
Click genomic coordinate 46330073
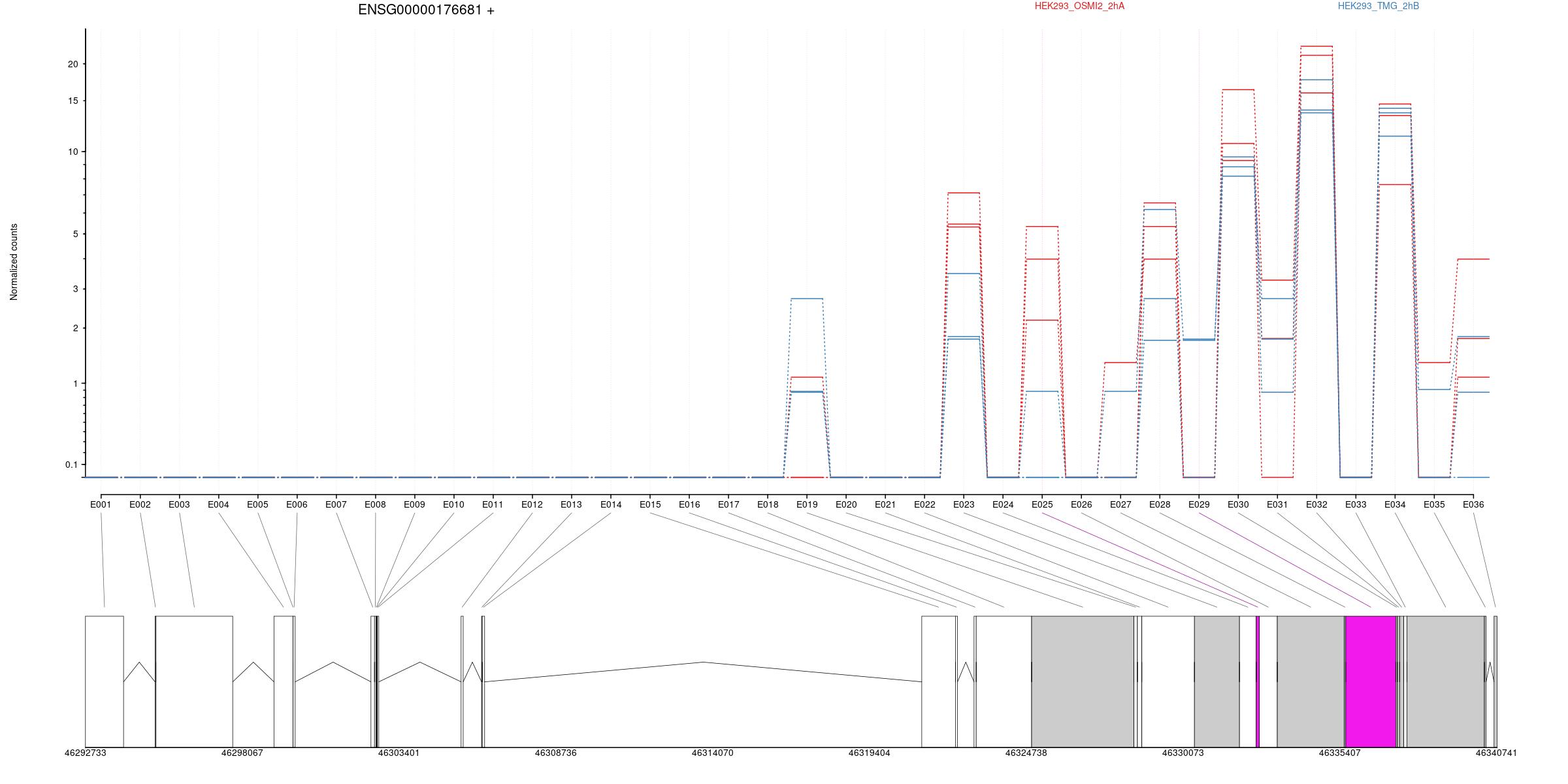tap(1183, 753)
